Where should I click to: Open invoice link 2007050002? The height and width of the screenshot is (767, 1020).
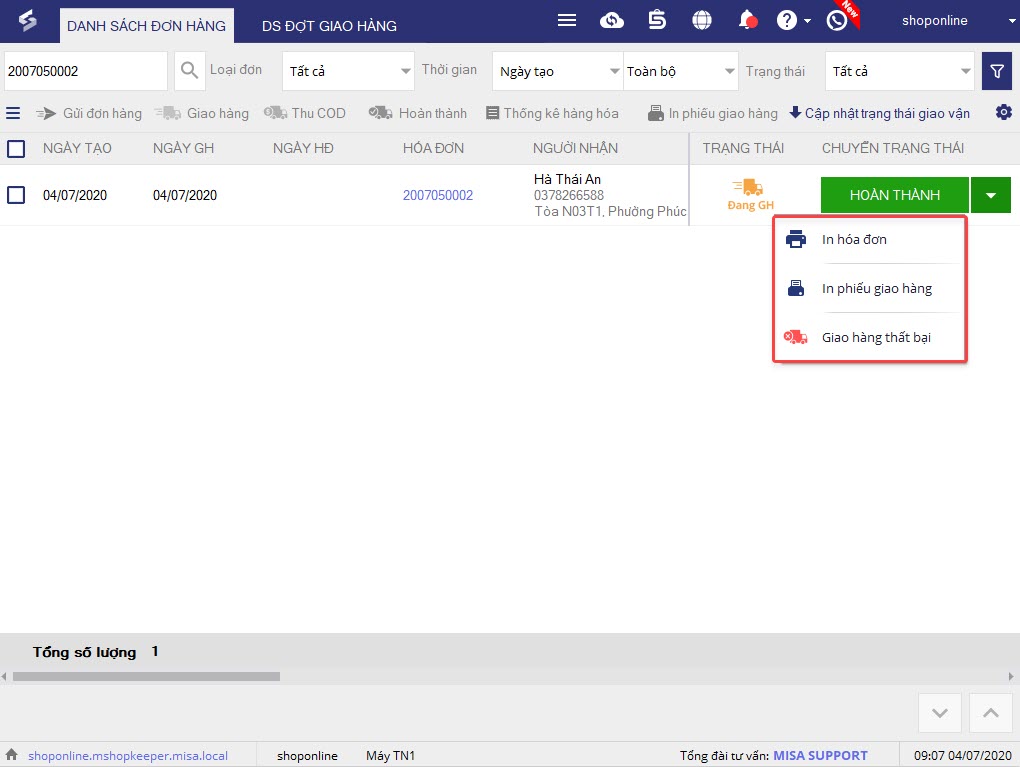(437, 195)
